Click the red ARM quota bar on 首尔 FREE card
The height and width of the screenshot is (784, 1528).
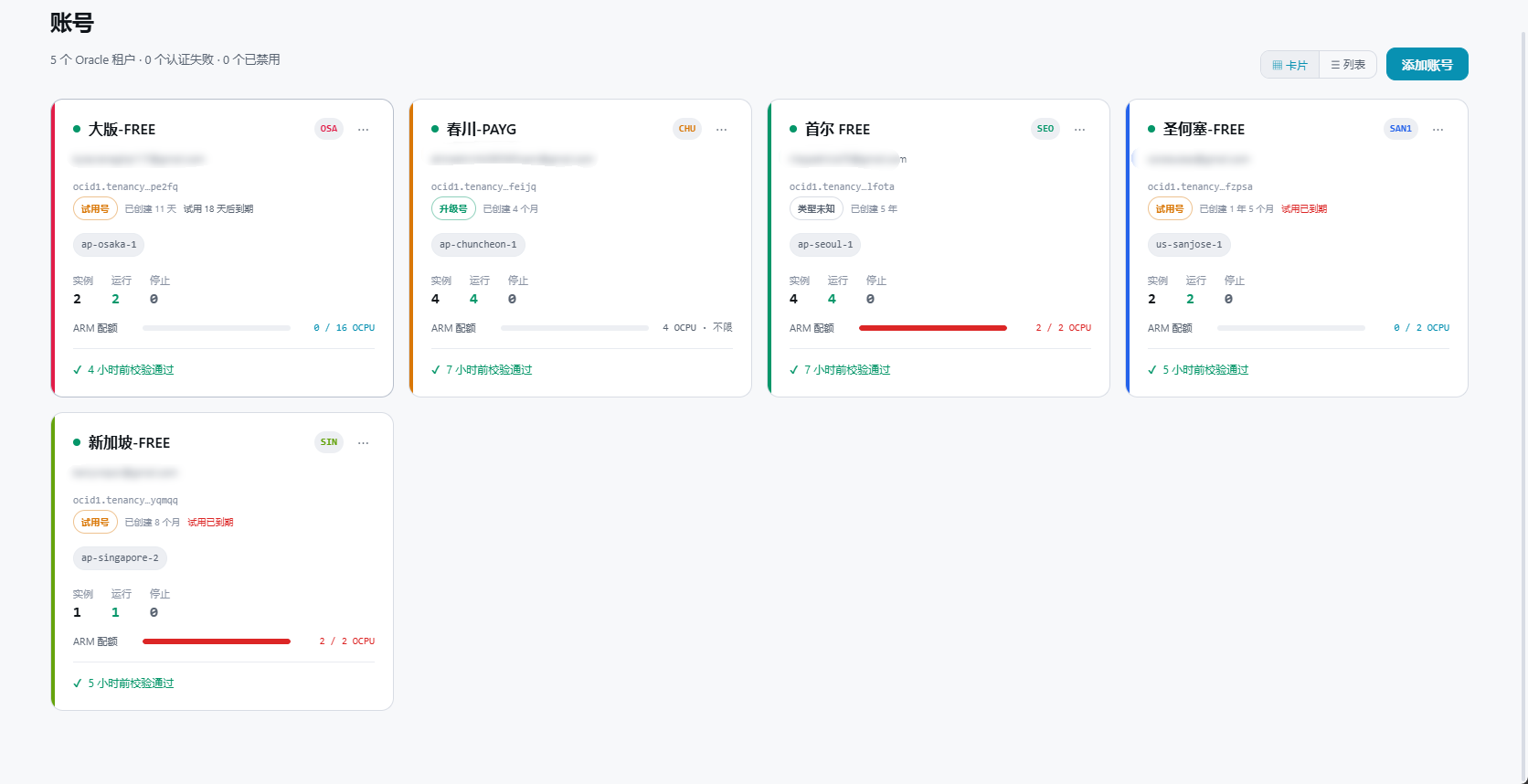pyautogui.click(x=933, y=328)
